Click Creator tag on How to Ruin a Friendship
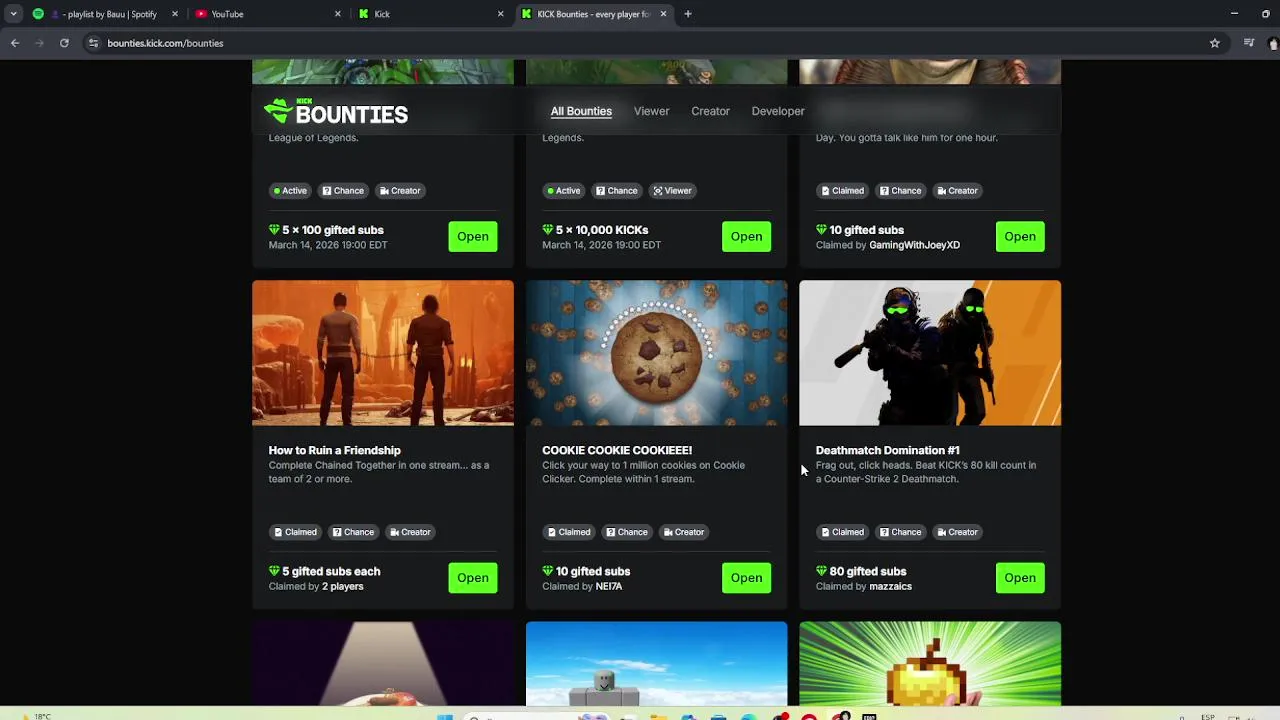The width and height of the screenshot is (1280, 720). pyautogui.click(x=410, y=532)
